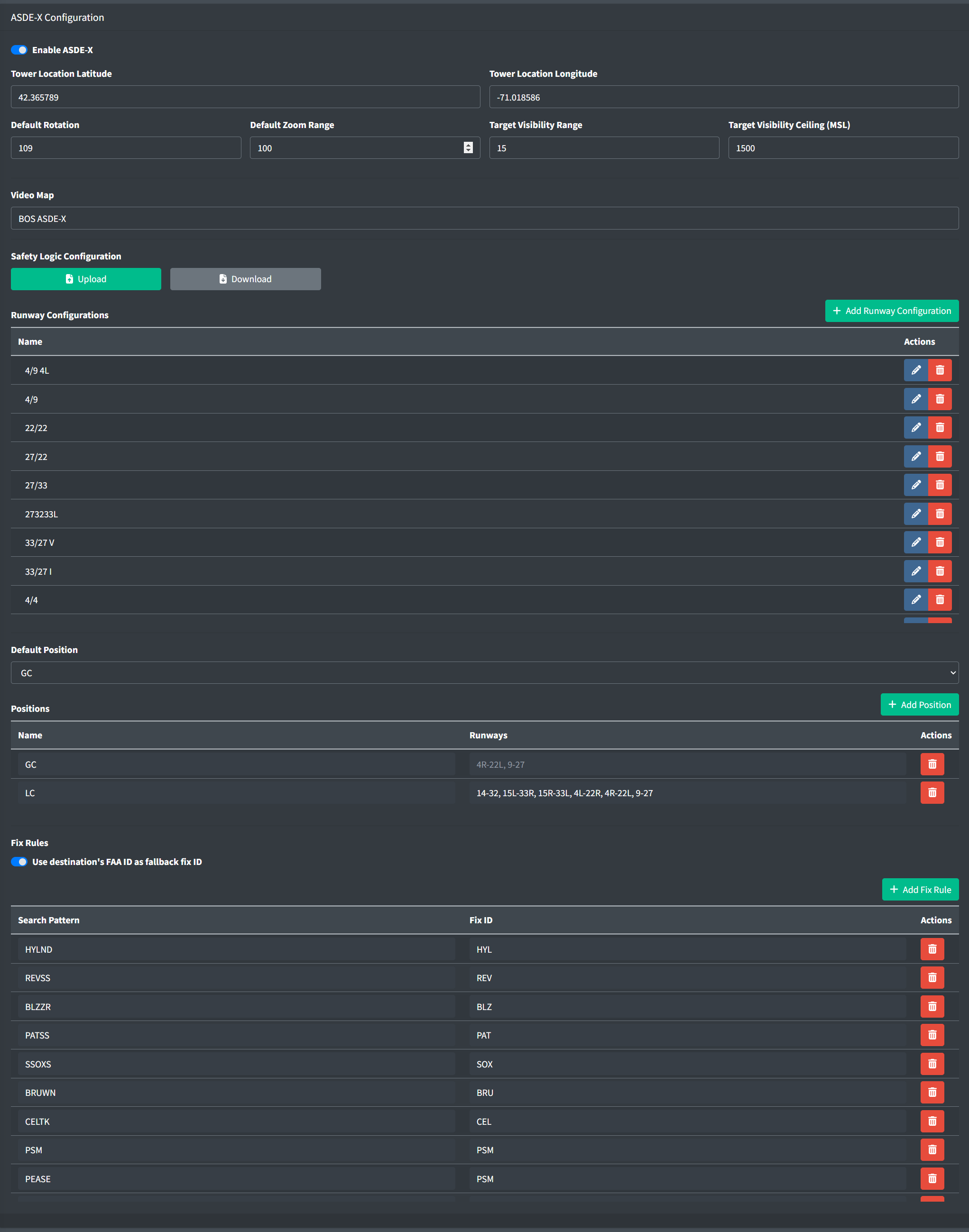Delete the SSOXS fix rule
The height and width of the screenshot is (1232, 969).
932,1064
